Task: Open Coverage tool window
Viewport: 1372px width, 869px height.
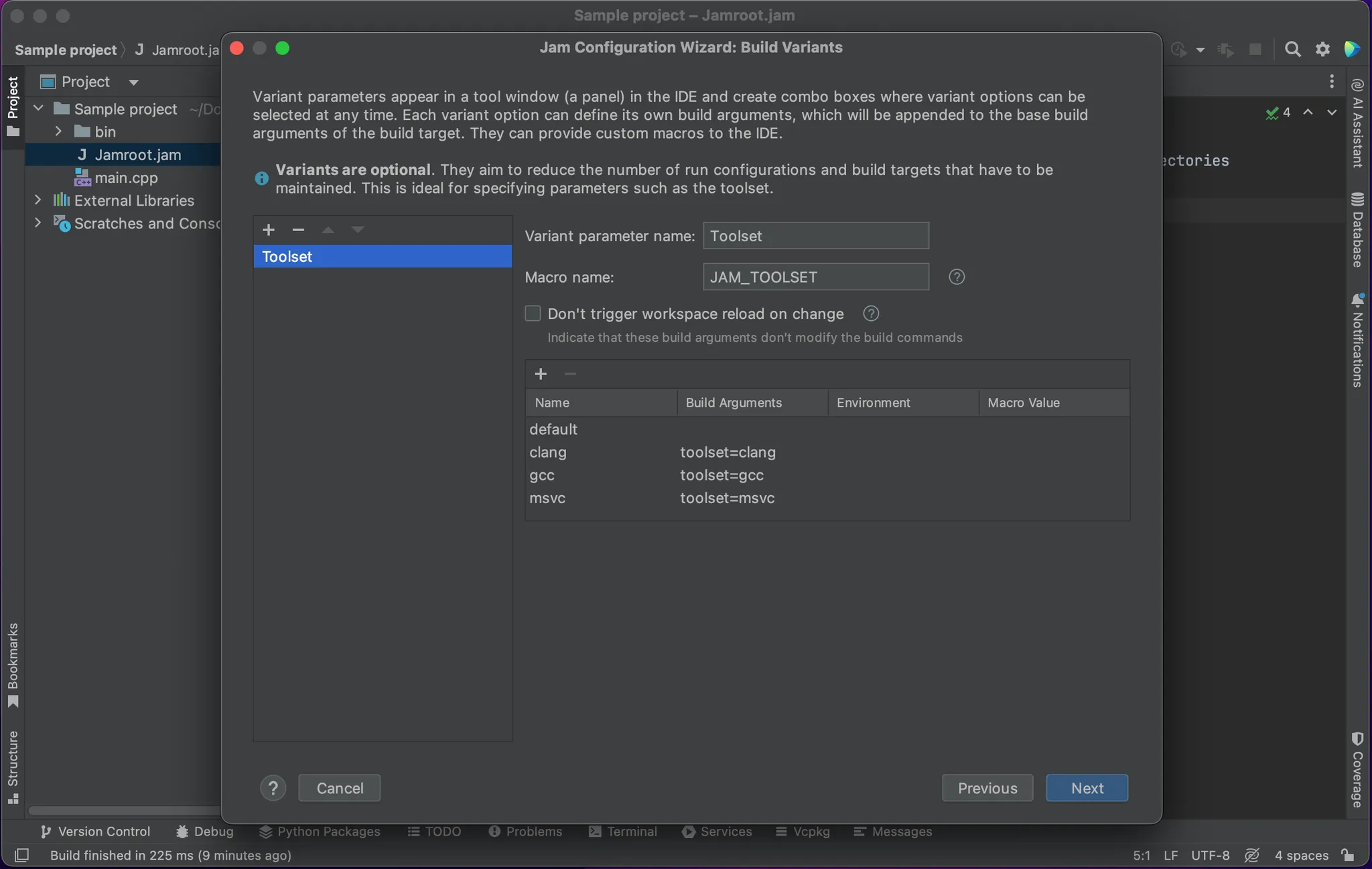Action: pos(1358,770)
